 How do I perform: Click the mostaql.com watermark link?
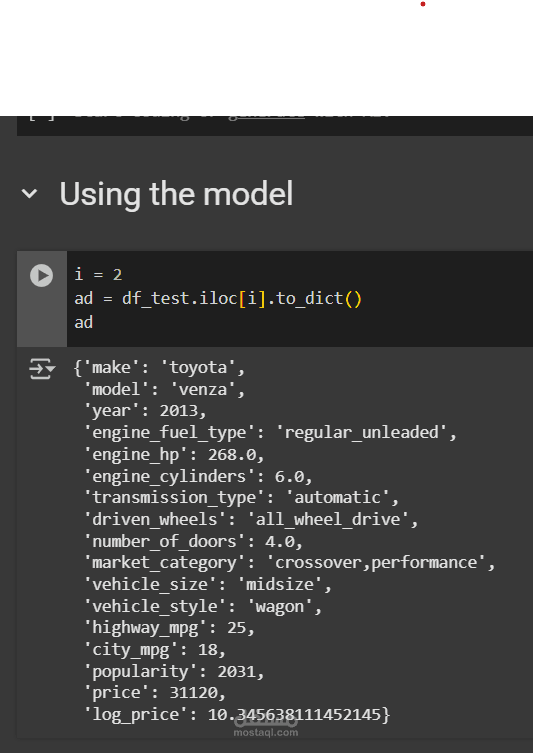coord(266,733)
